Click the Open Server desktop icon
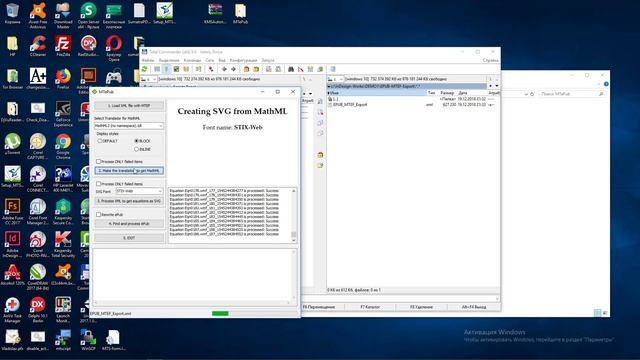Viewport: 640px width, 360px height. 88,15
